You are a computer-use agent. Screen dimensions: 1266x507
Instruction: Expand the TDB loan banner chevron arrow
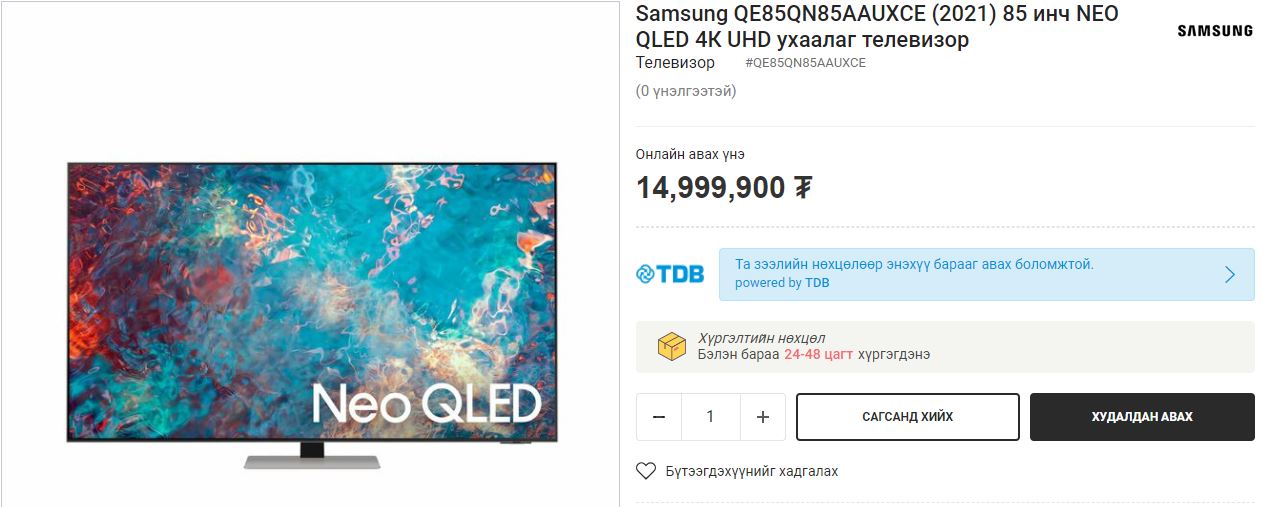(x=1230, y=275)
